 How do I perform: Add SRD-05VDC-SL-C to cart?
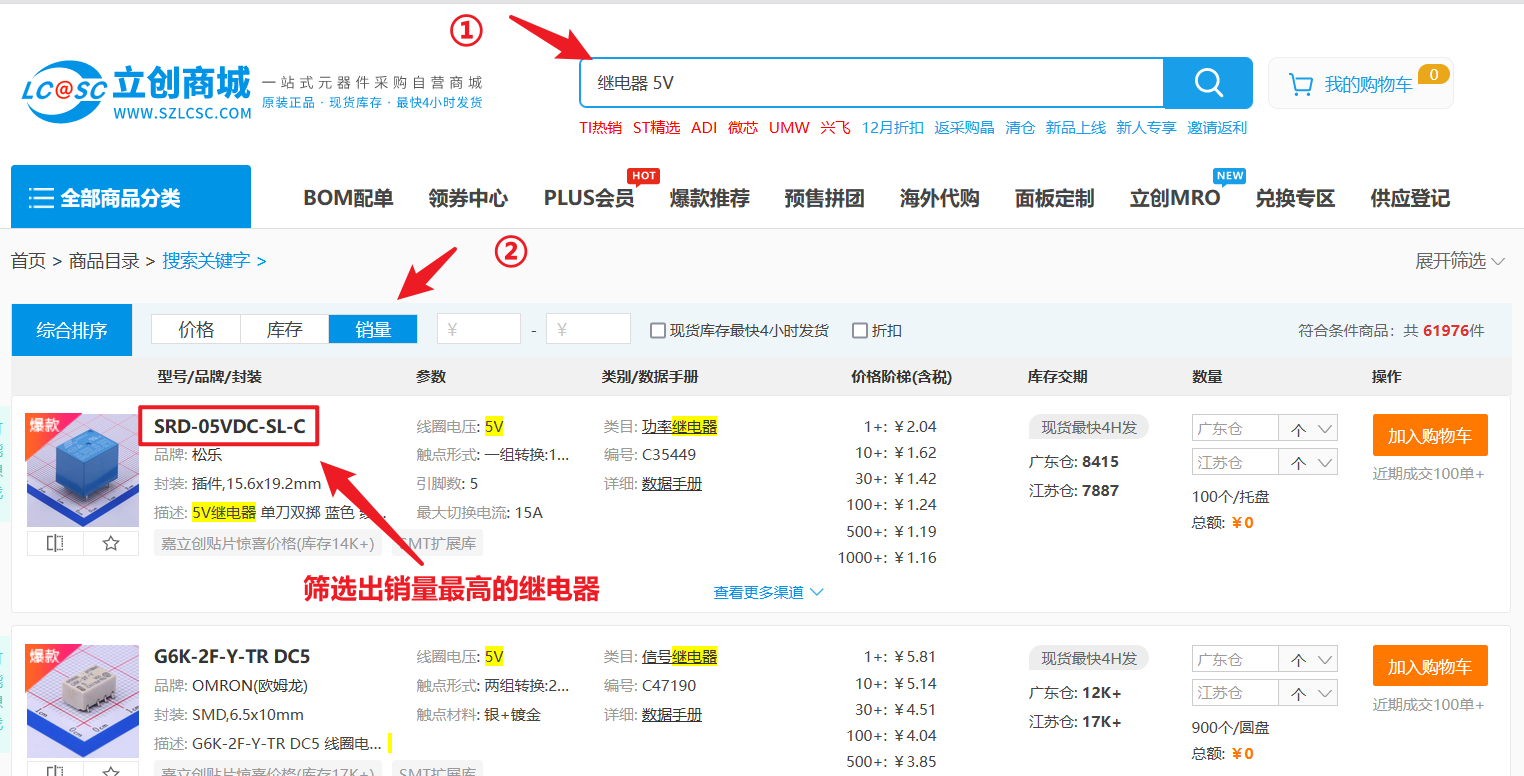[1430, 435]
